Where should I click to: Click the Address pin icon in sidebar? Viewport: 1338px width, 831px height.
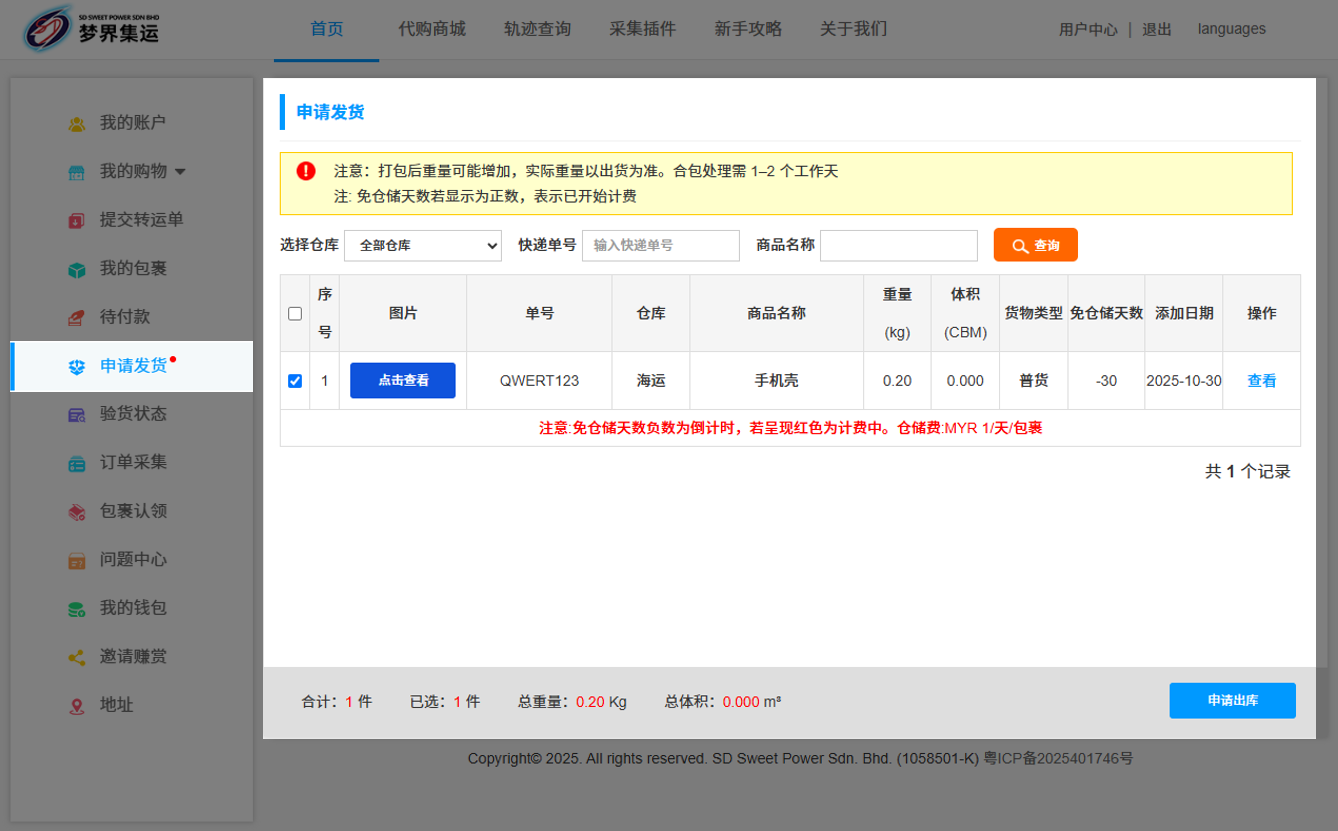pyautogui.click(x=77, y=706)
